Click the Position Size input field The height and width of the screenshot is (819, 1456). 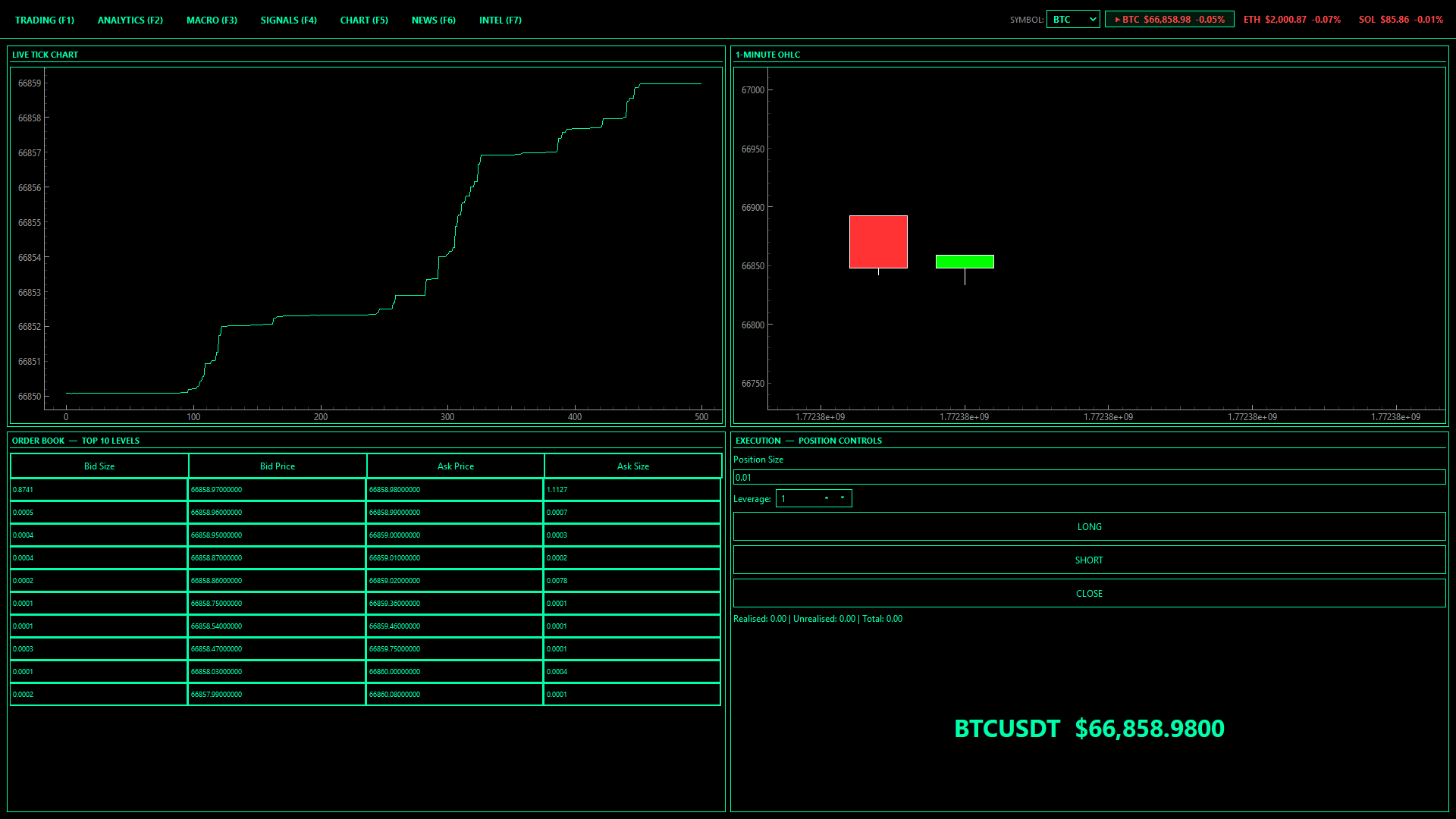[1089, 478]
